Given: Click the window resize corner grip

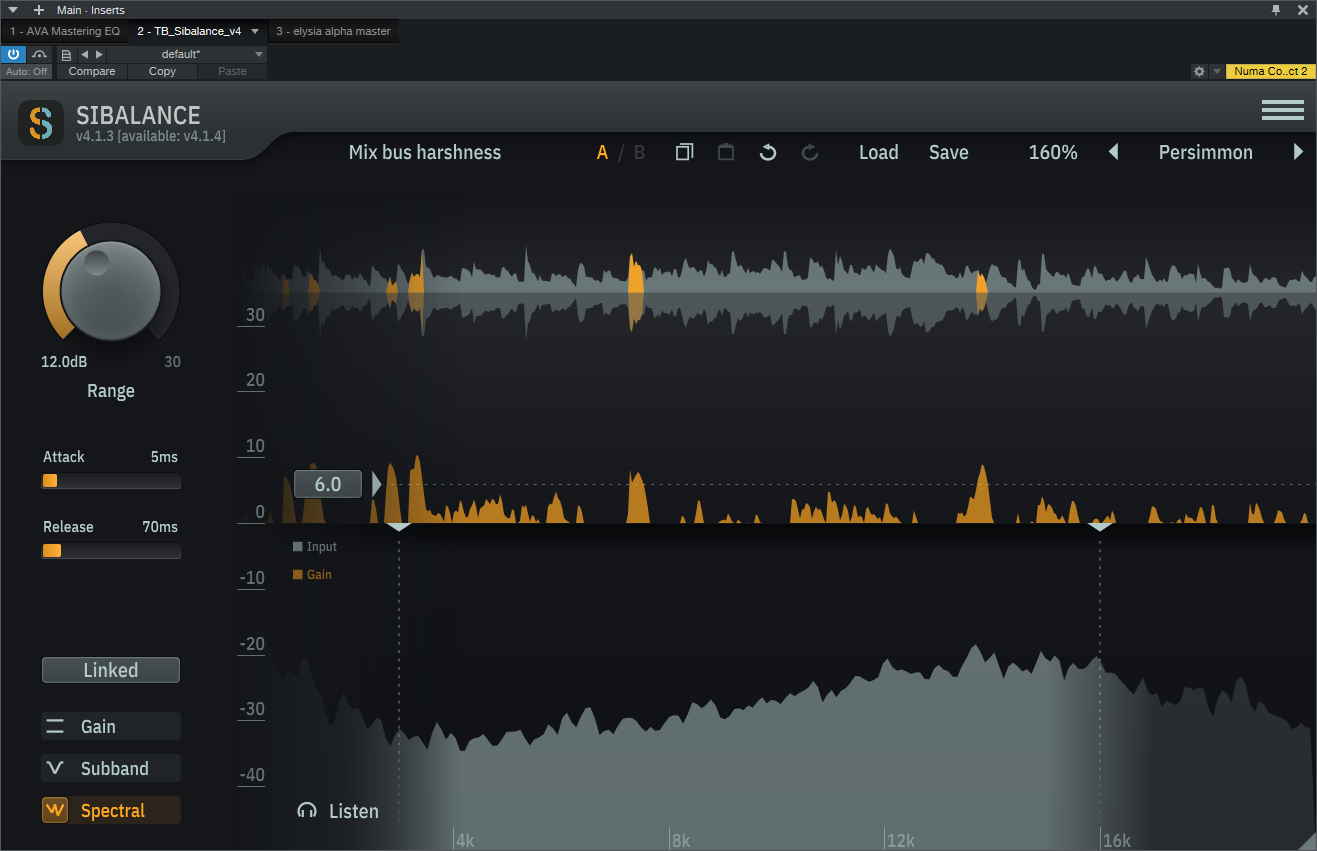Looking at the screenshot, I should pyautogui.click(x=1308, y=842).
